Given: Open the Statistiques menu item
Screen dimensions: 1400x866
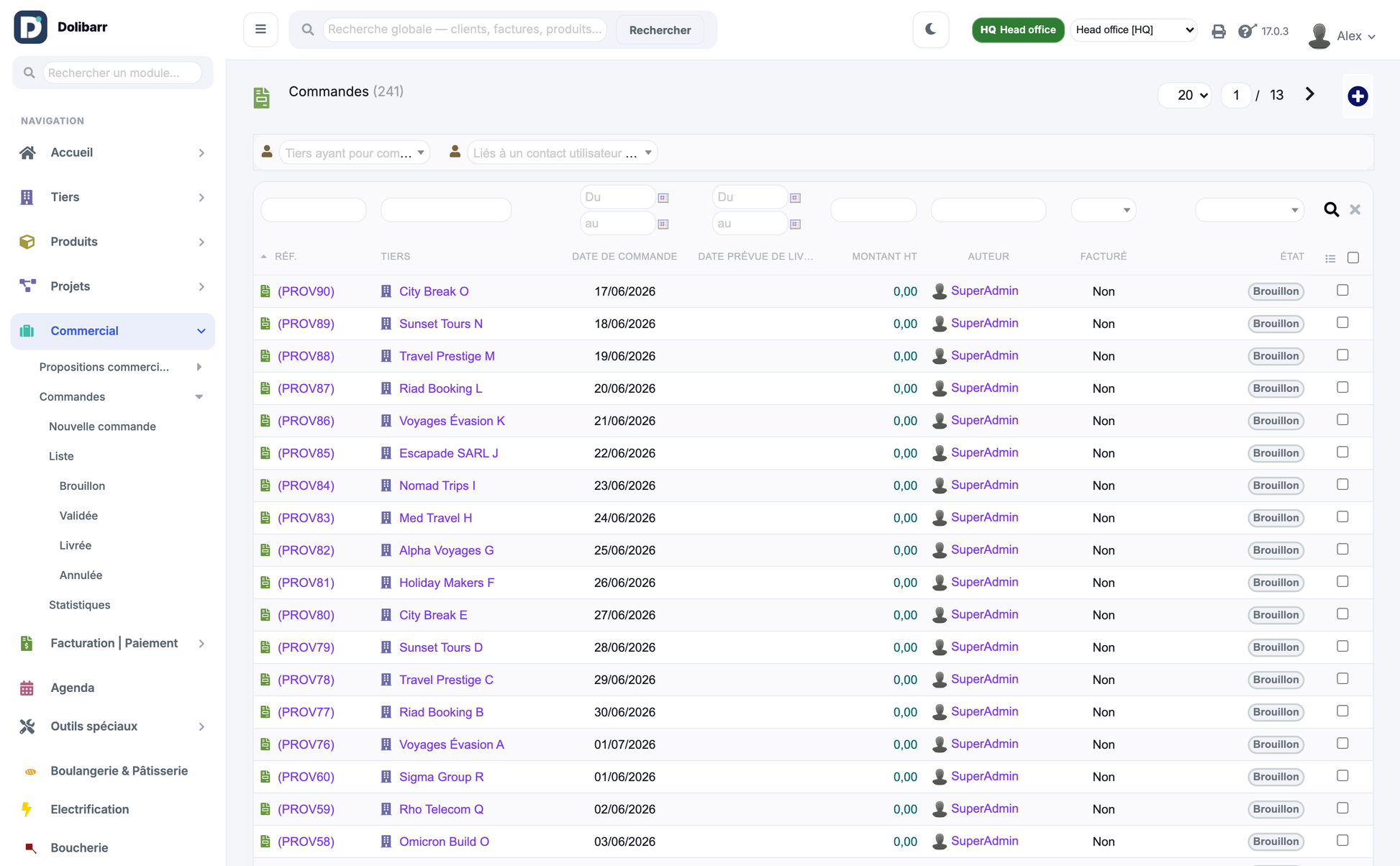Looking at the screenshot, I should [x=79, y=605].
